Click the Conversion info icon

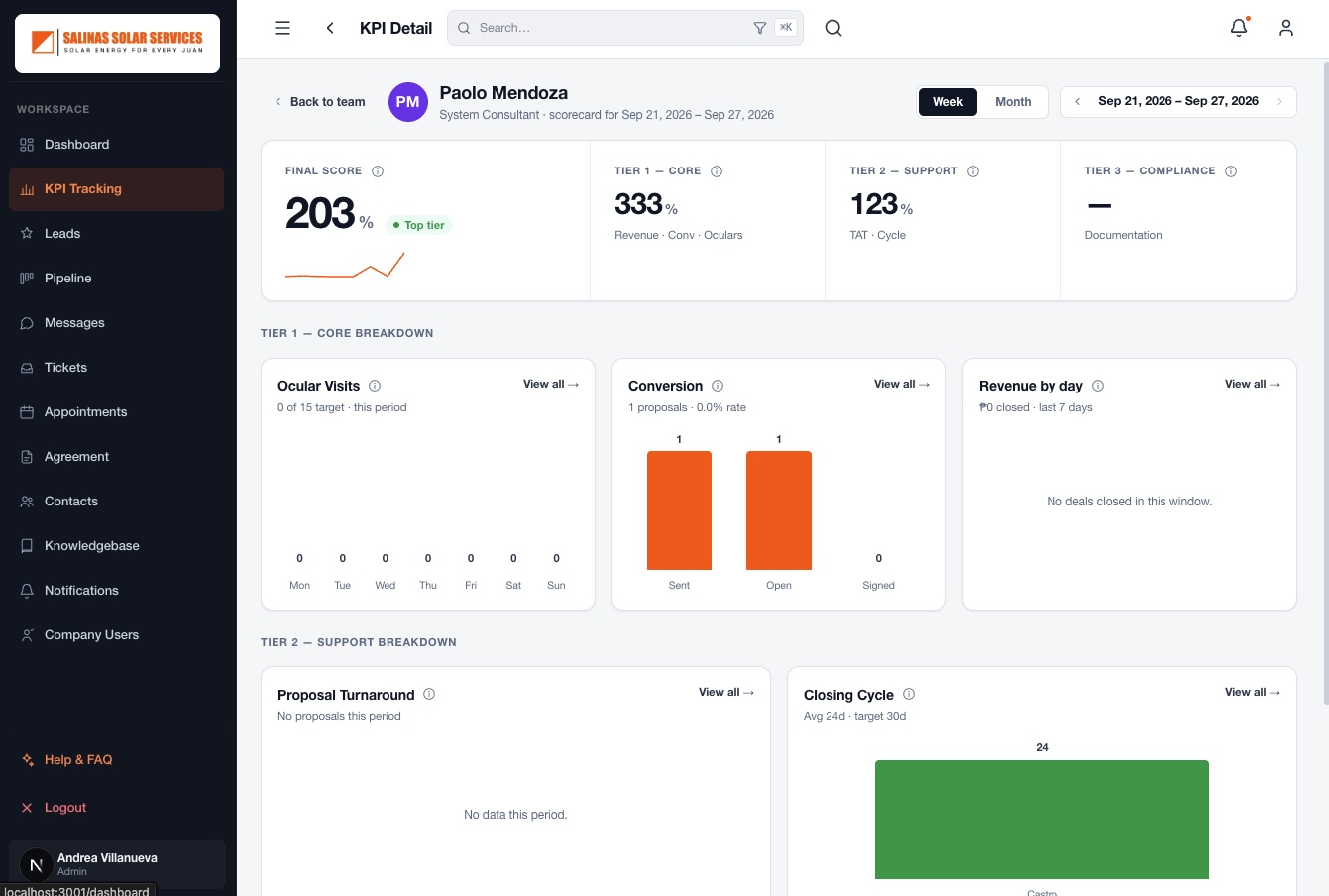(718, 386)
